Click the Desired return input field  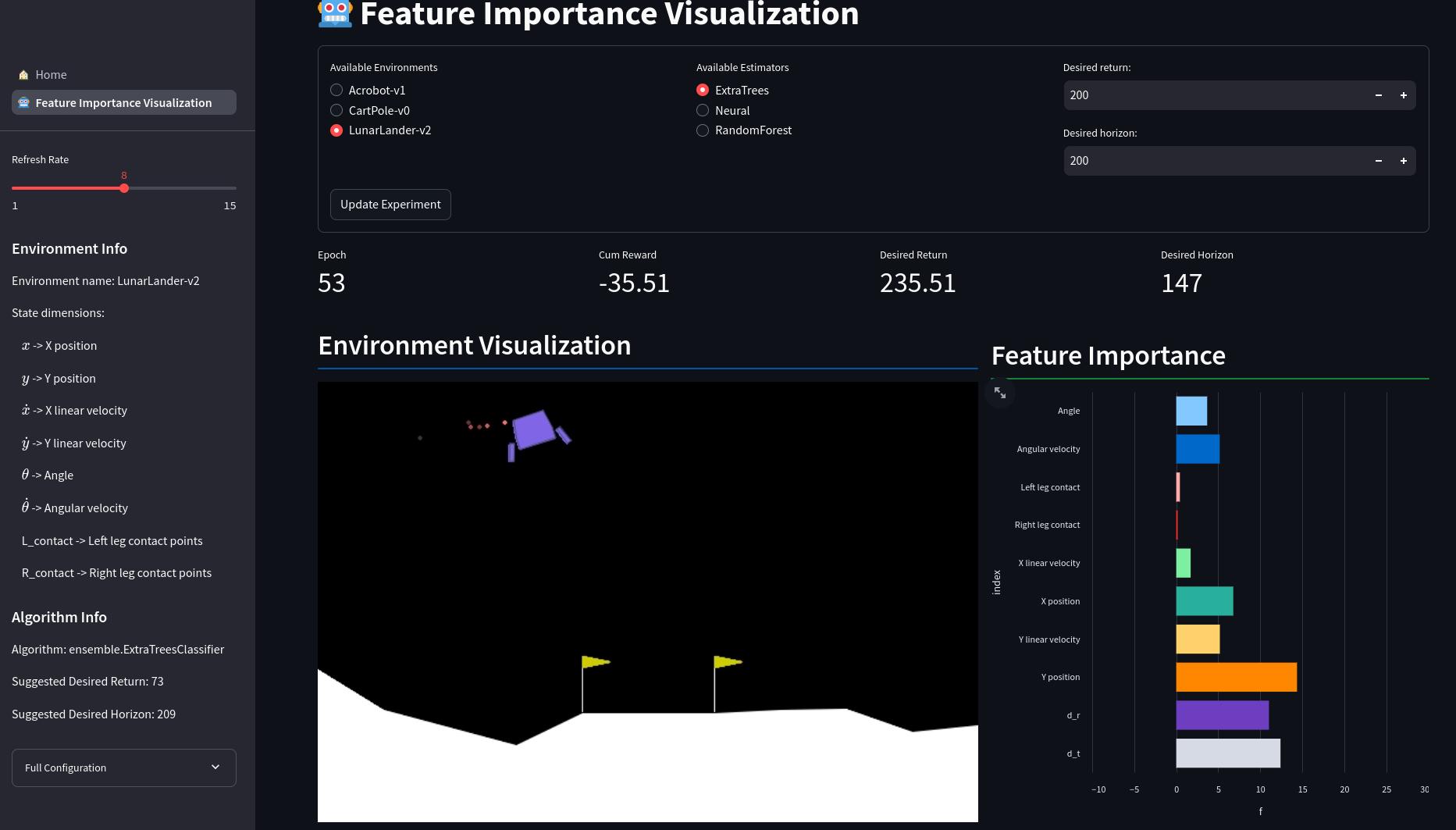tap(1214, 95)
